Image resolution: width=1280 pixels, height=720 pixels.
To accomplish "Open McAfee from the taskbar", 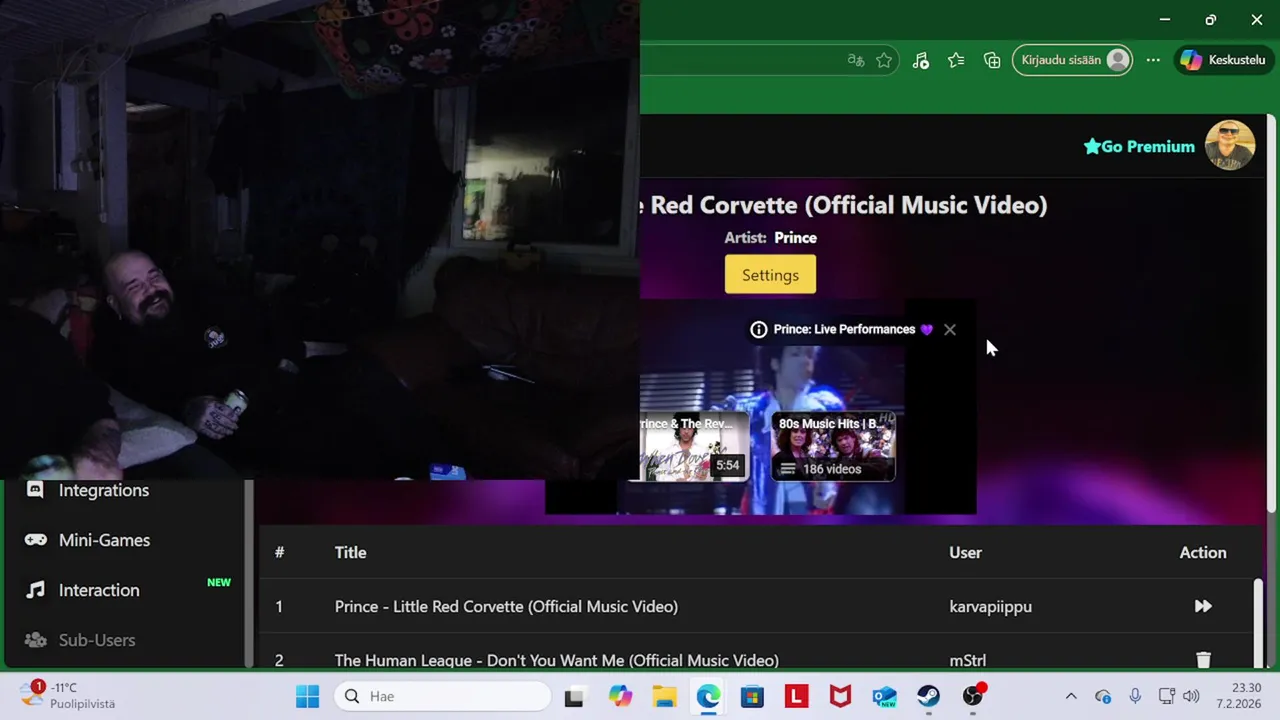I will pyautogui.click(x=840, y=696).
